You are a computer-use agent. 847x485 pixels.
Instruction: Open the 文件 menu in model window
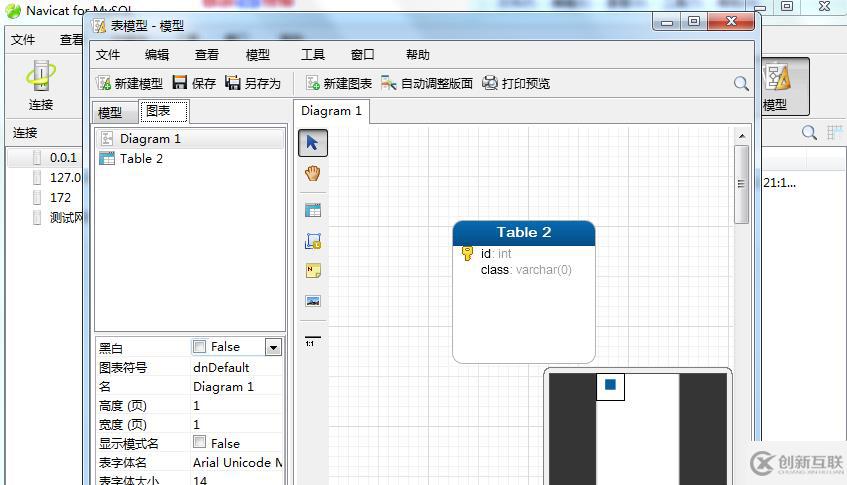coord(107,55)
